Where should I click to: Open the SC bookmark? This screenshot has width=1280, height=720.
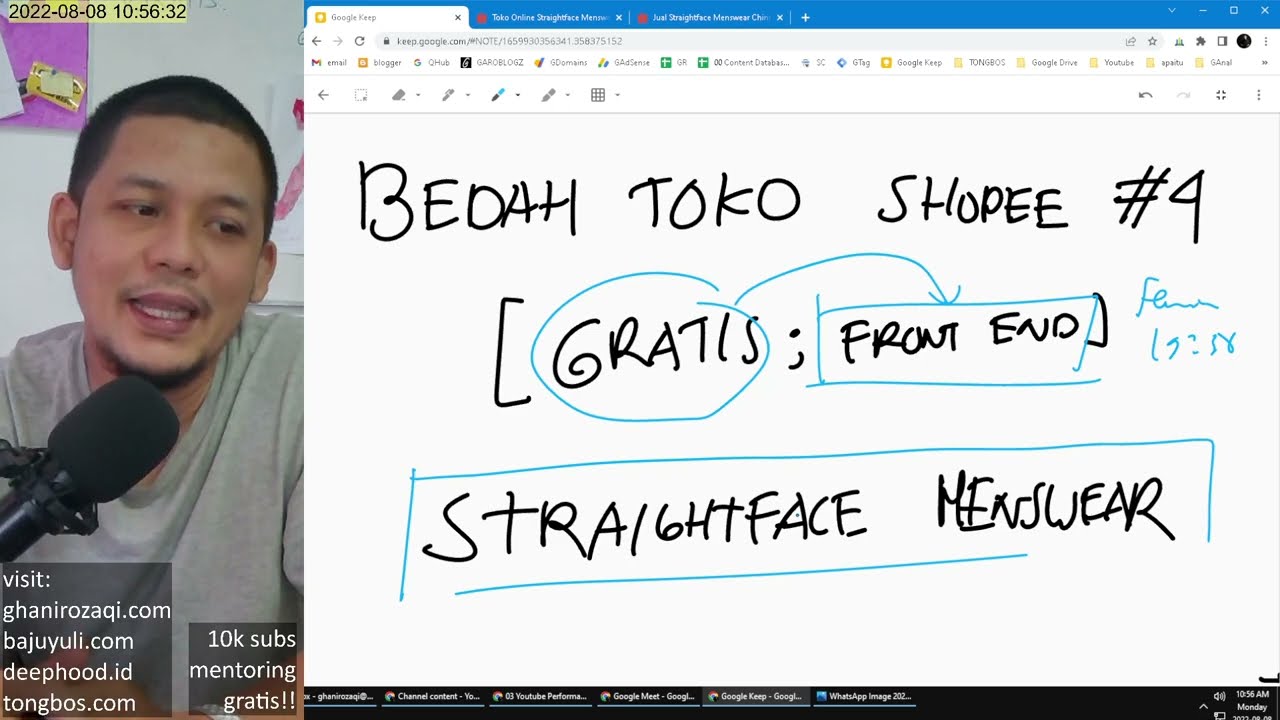pyautogui.click(x=814, y=62)
